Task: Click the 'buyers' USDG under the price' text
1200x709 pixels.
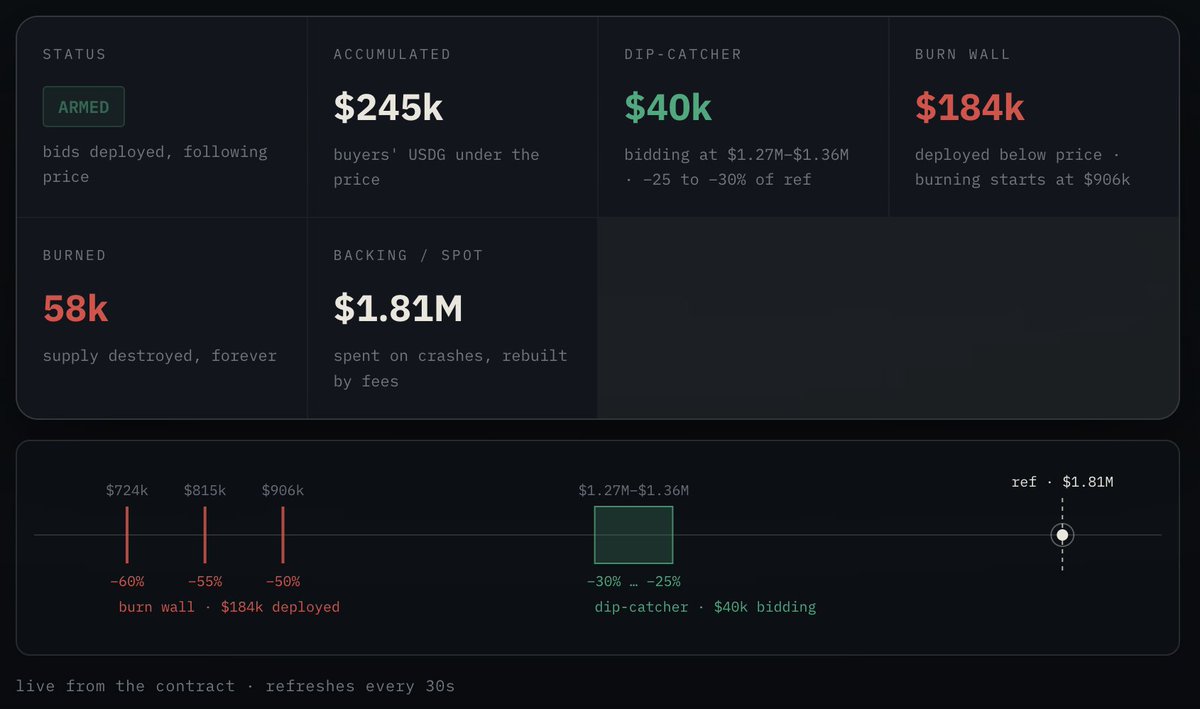Action: coord(436,167)
